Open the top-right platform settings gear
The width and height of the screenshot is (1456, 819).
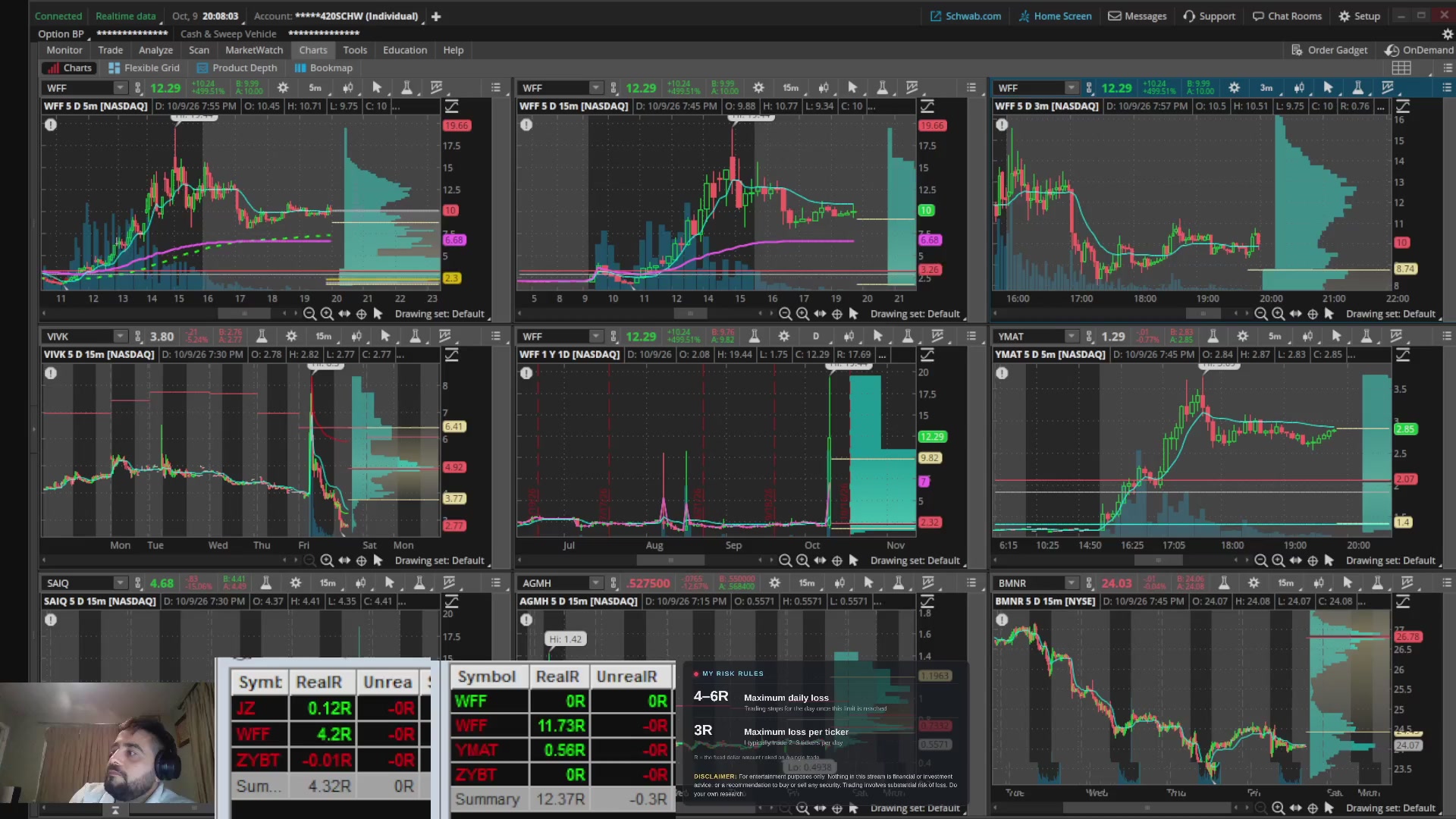(1447, 34)
